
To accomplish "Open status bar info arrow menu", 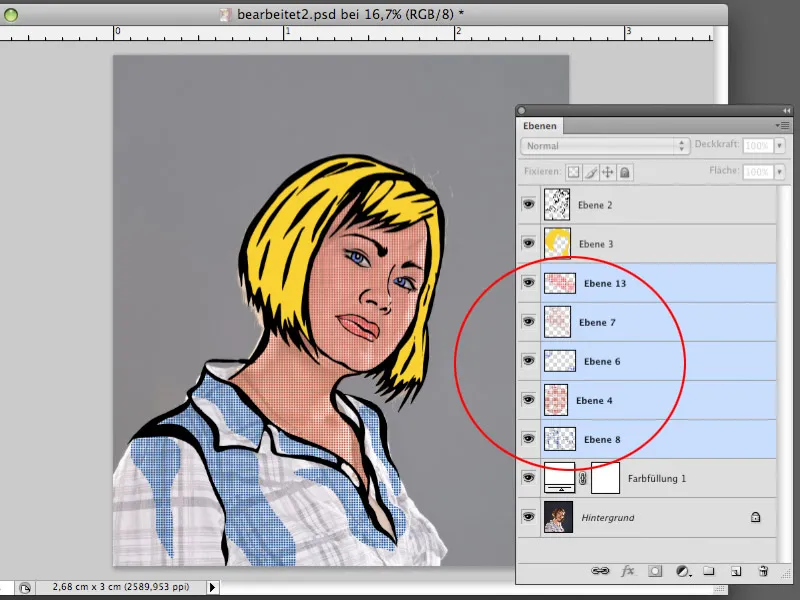I will coord(212,587).
